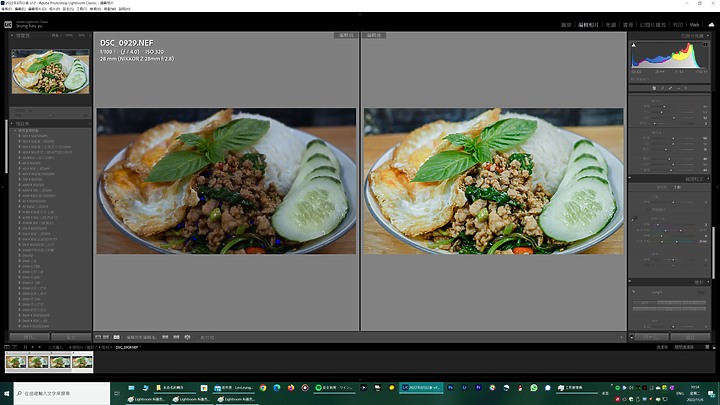Select Manual (手動) tab in Lens Corrections
The image size is (720, 405).
coord(678,187)
